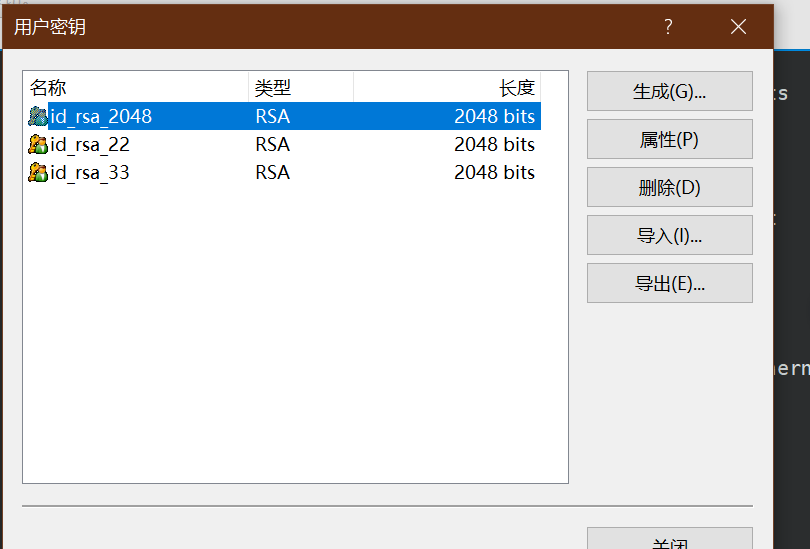Click RSA type in id_rsa_33 row

pos(273,172)
